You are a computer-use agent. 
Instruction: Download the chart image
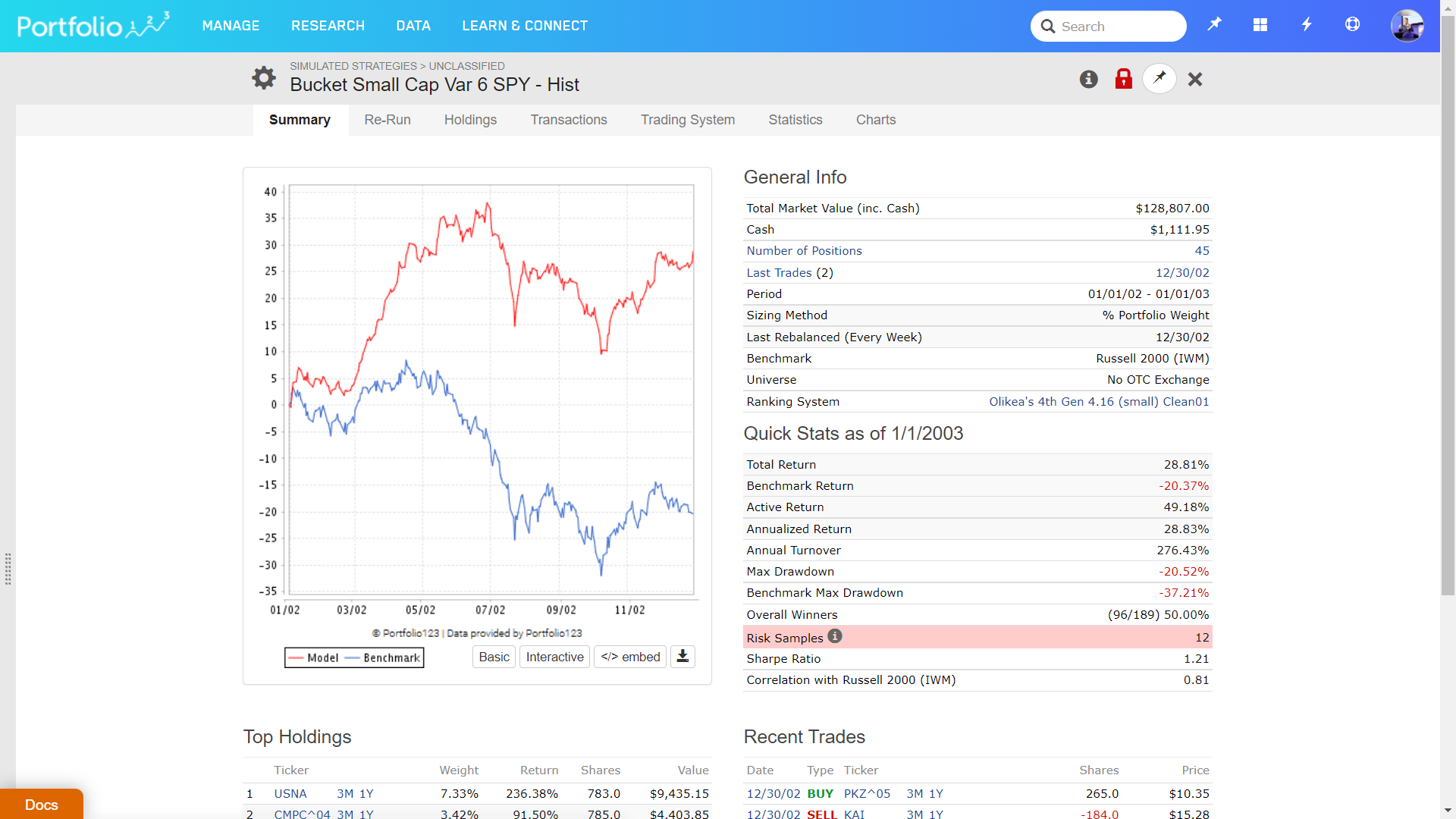(x=682, y=657)
